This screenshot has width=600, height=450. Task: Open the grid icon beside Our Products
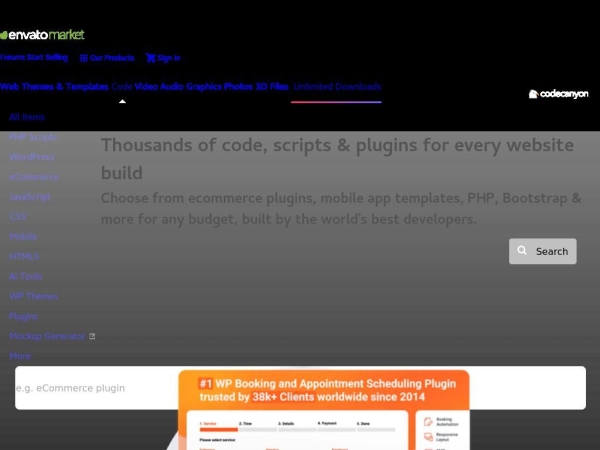tap(83, 58)
